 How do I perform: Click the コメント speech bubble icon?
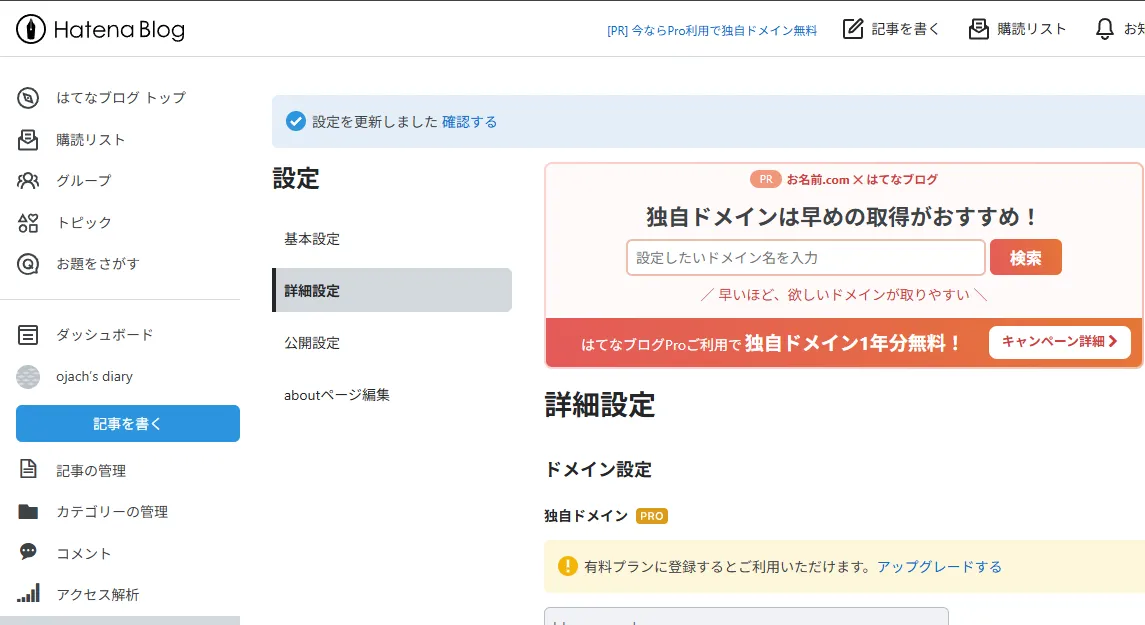tap(28, 551)
